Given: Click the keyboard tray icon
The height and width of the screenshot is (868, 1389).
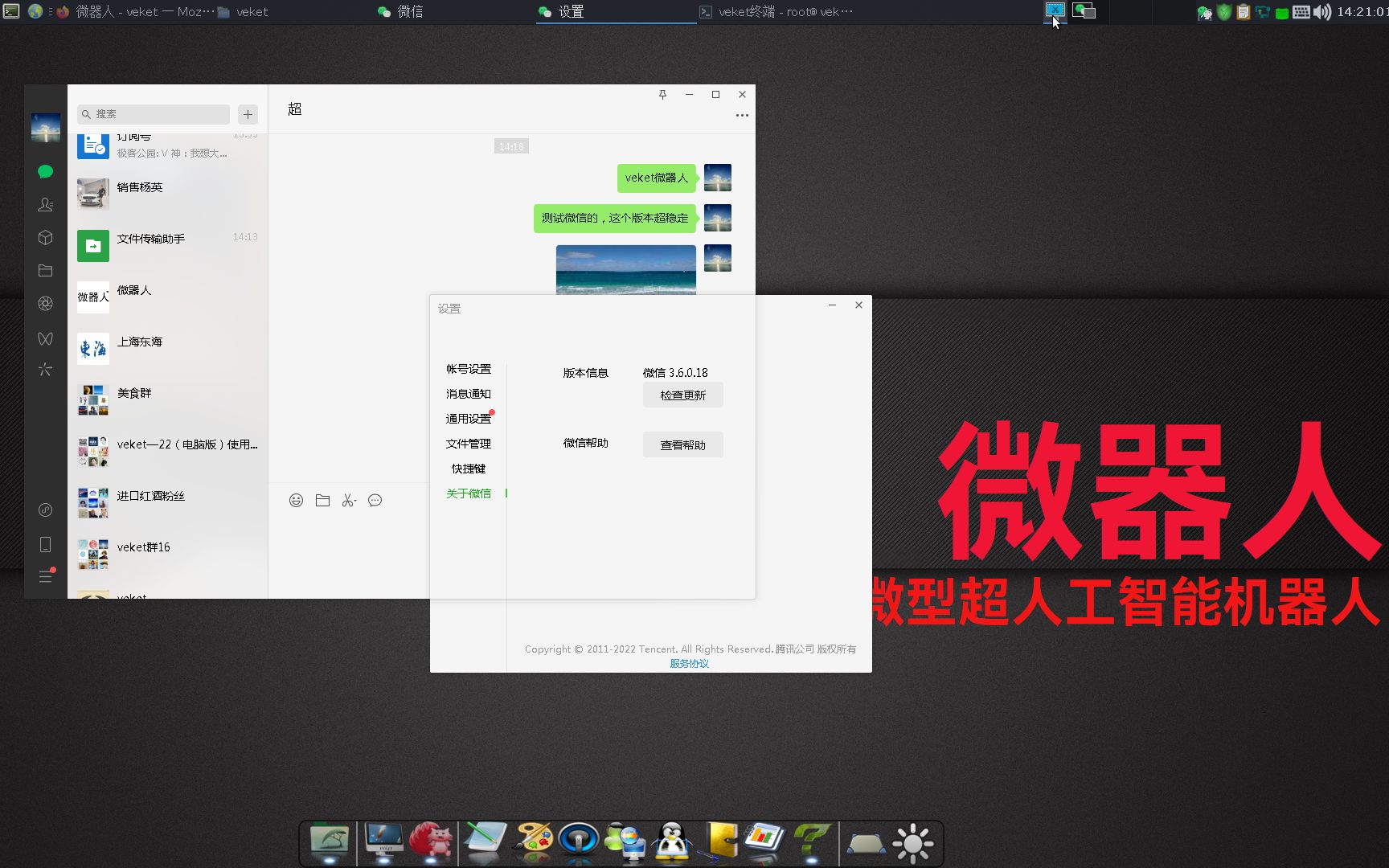Looking at the screenshot, I should tap(1301, 12).
